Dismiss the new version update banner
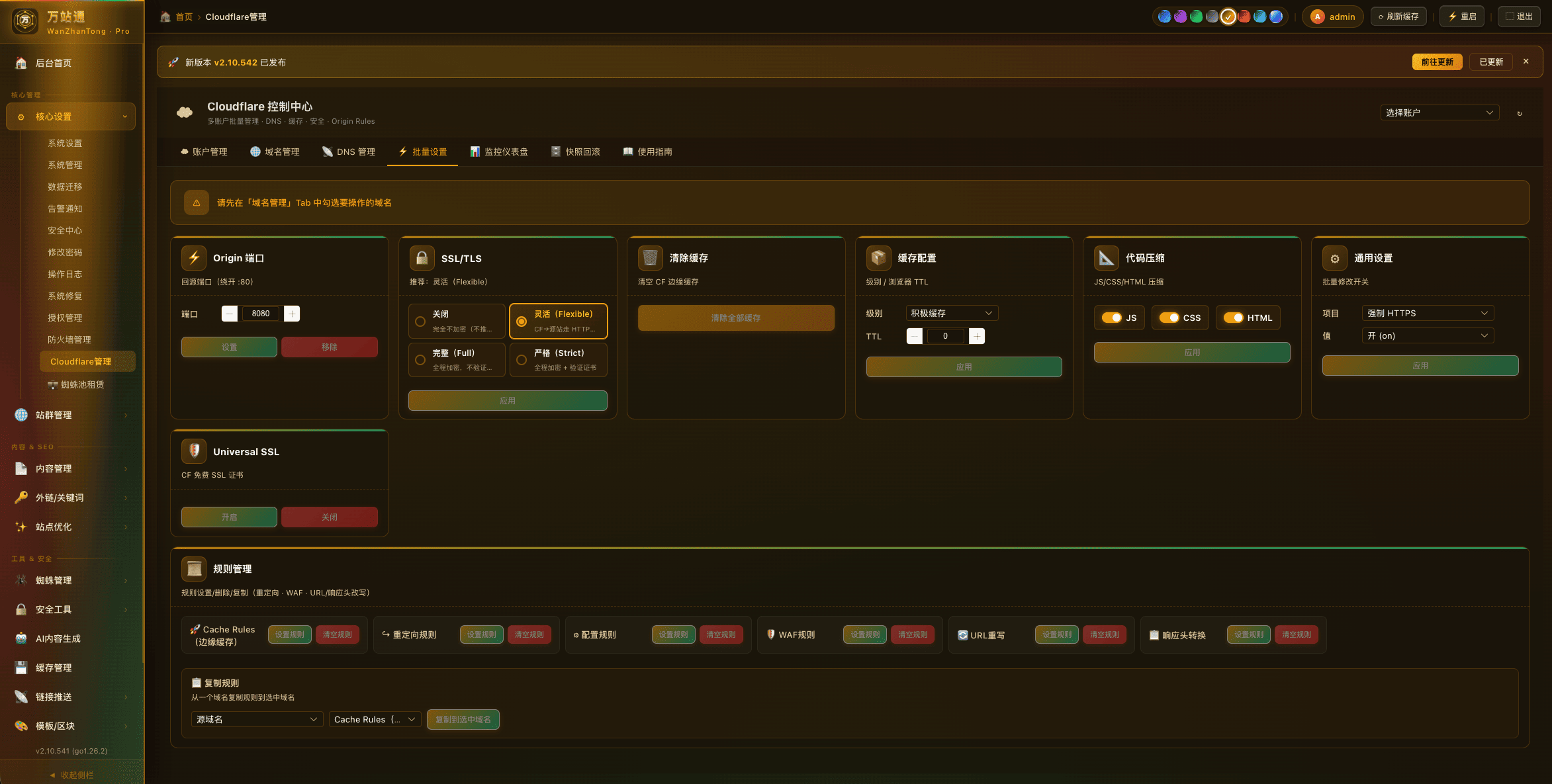1552x784 pixels. (x=1526, y=62)
